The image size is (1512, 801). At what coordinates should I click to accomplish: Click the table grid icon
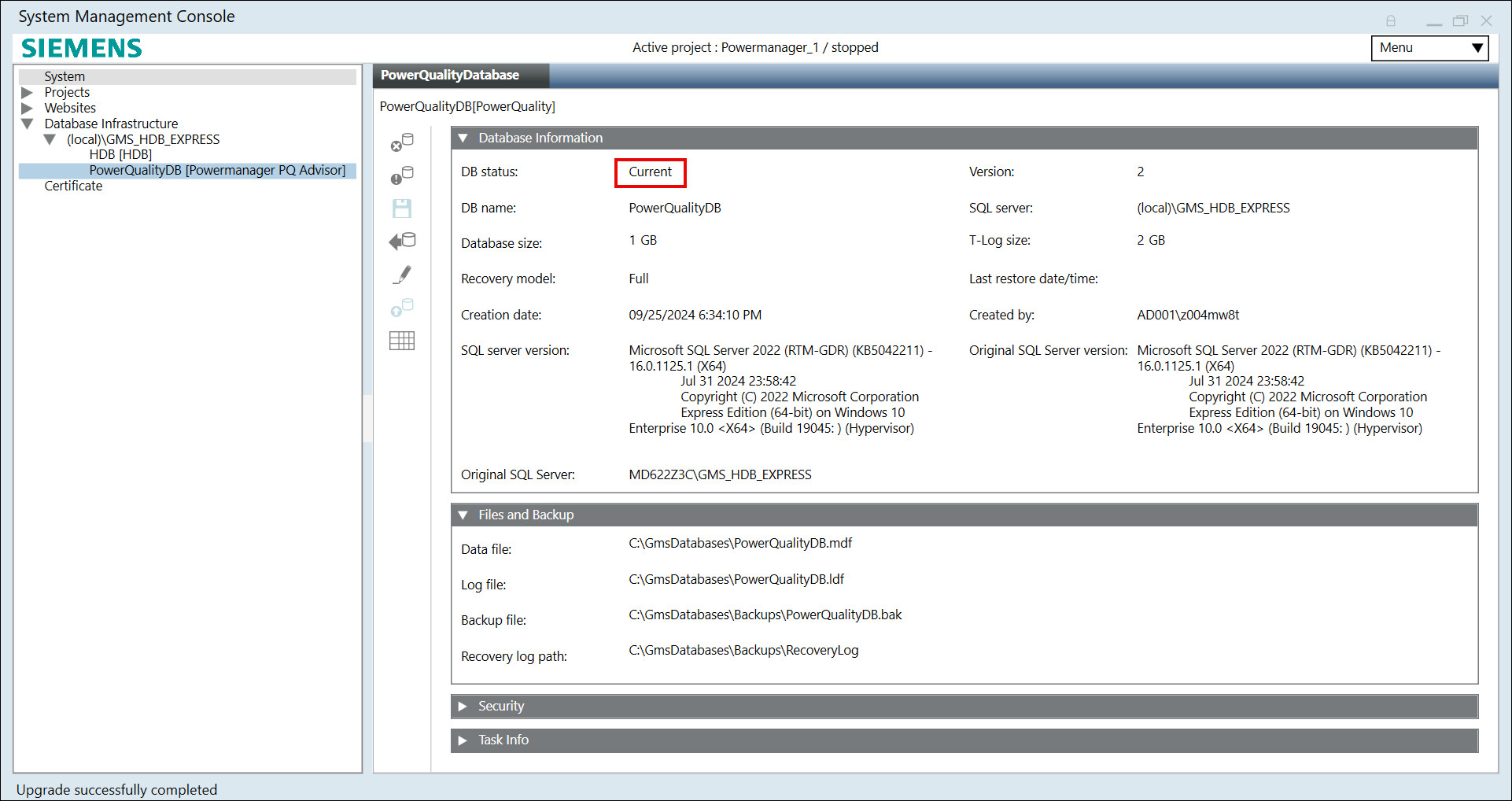pos(402,341)
